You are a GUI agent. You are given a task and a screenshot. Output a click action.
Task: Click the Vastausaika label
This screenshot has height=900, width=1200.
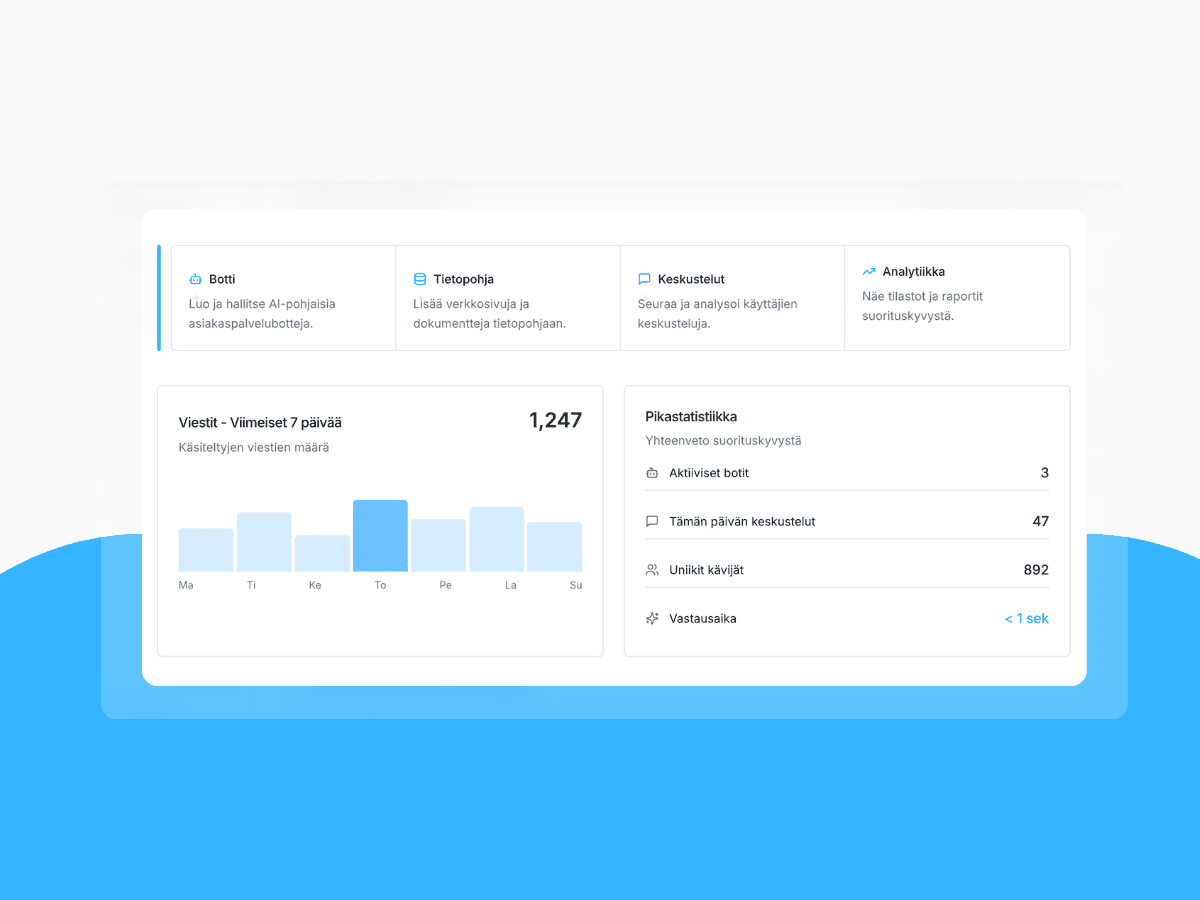click(x=703, y=619)
